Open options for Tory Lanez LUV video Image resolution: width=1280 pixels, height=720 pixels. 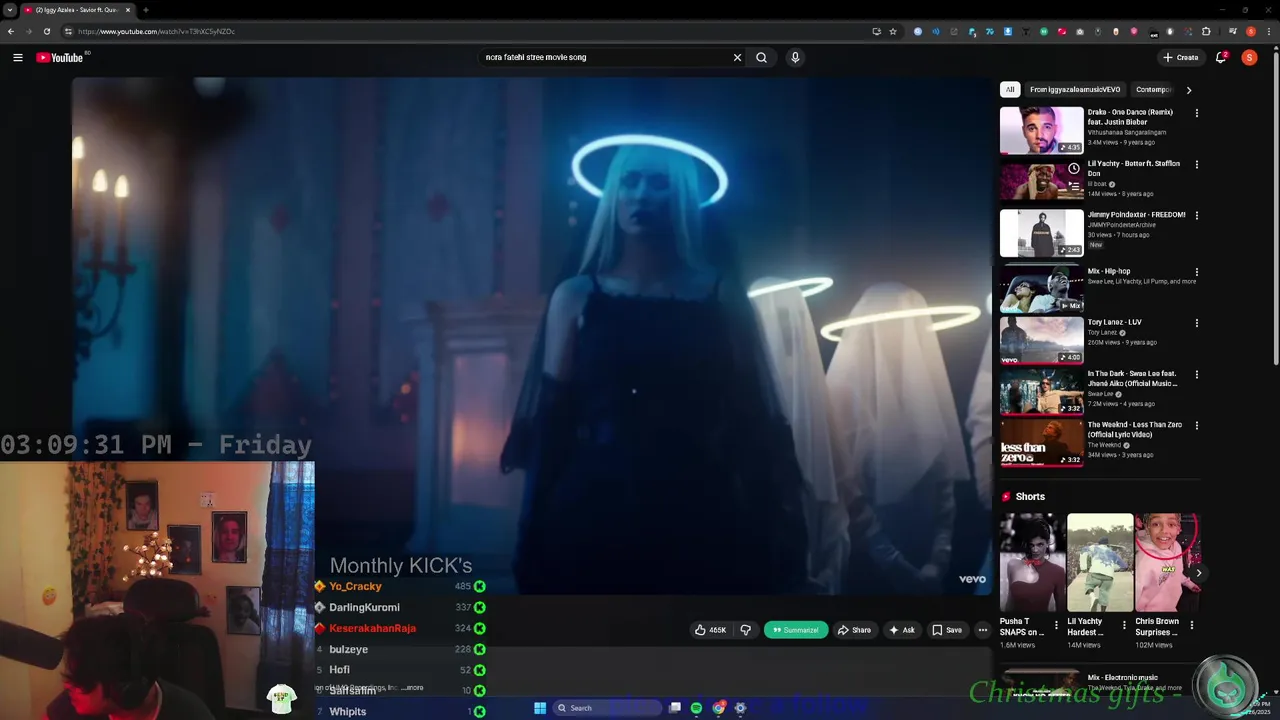coord(1196,323)
